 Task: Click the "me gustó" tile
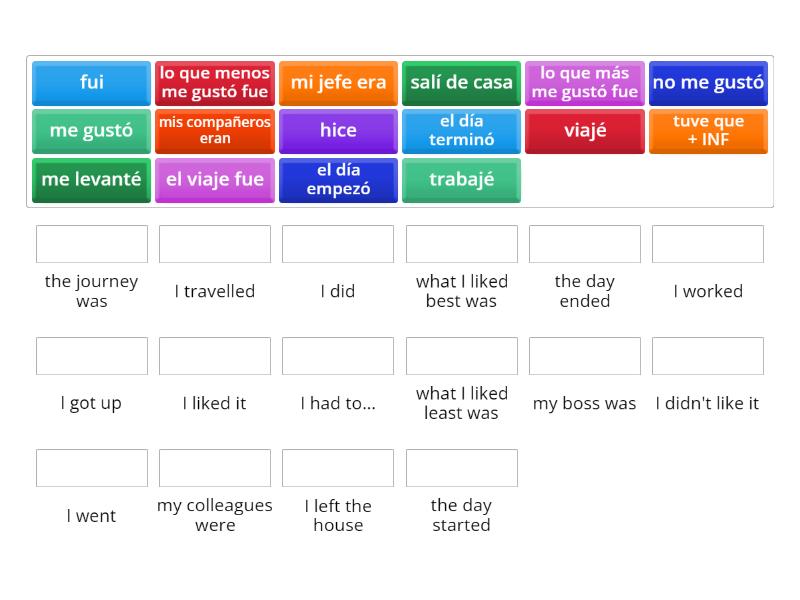coord(90,131)
